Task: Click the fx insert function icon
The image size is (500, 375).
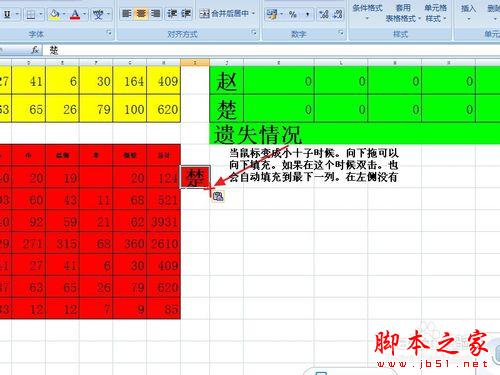Action: pyautogui.click(x=35, y=50)
